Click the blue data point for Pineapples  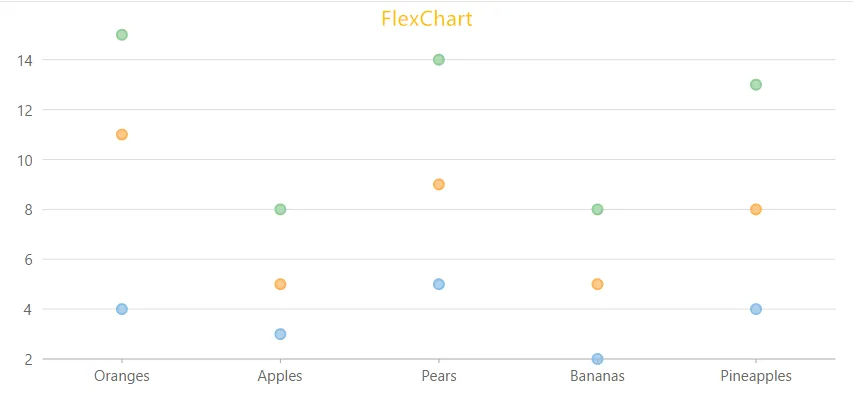coord(756,309)
